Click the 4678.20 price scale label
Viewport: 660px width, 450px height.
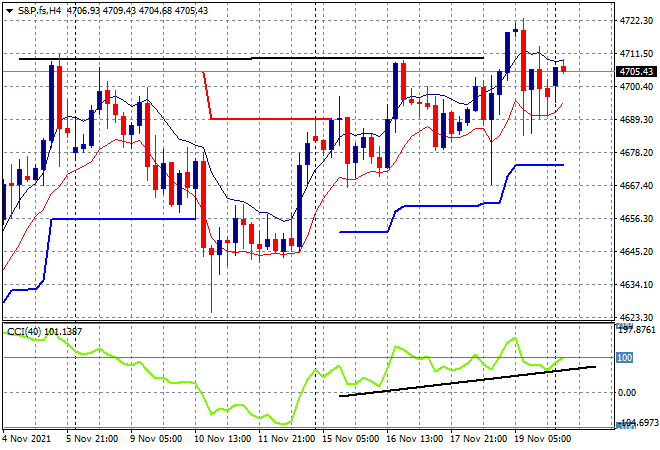click(636, 152)
